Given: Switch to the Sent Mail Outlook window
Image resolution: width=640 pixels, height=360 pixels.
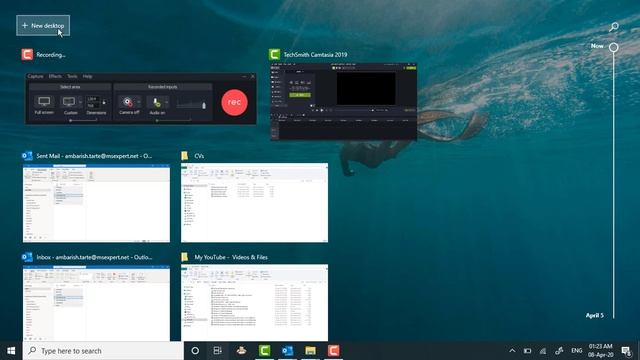Looking at the screenshot, I should (96, 203).
